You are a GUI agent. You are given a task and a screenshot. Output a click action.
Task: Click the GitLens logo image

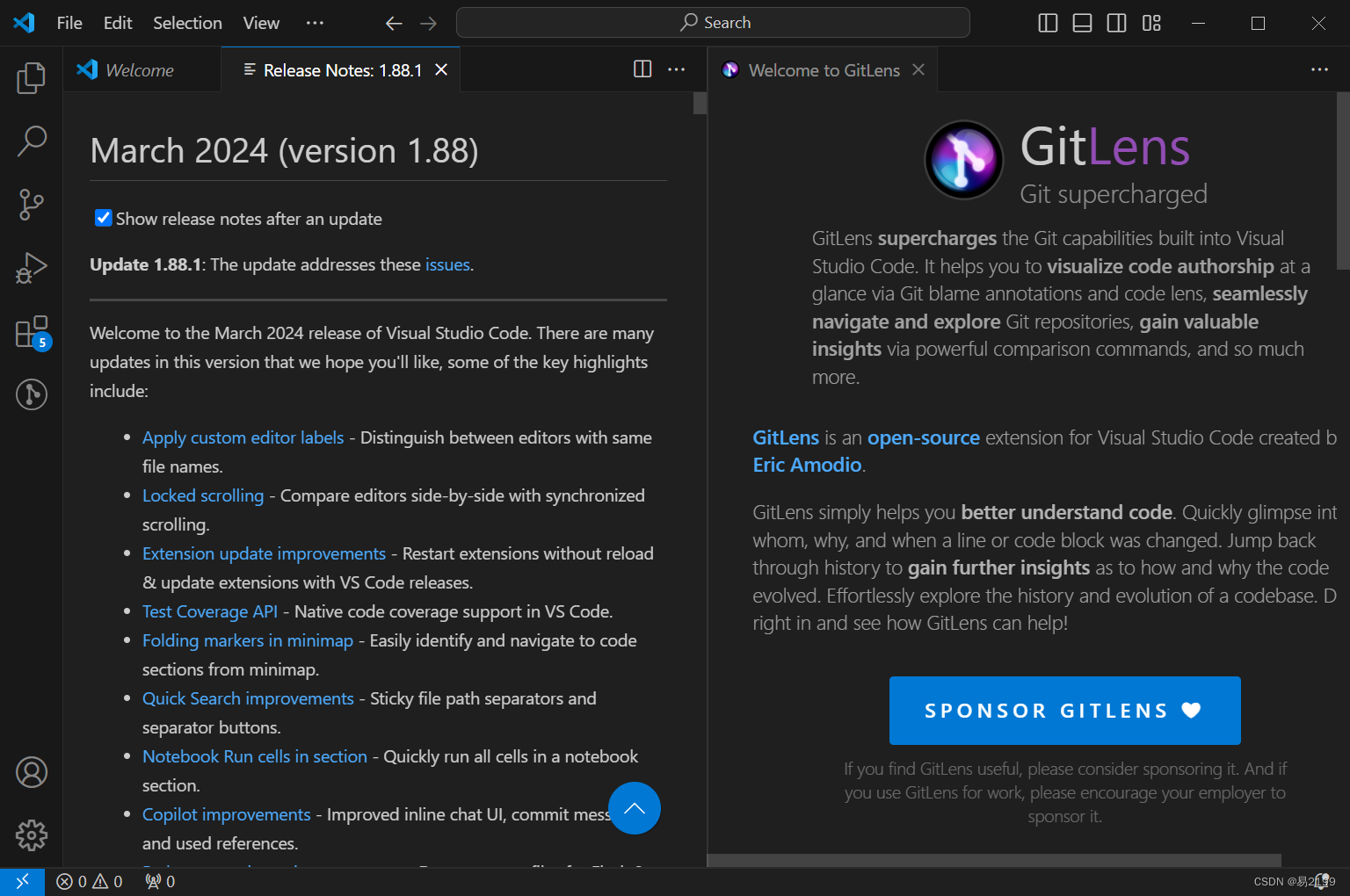963,159
